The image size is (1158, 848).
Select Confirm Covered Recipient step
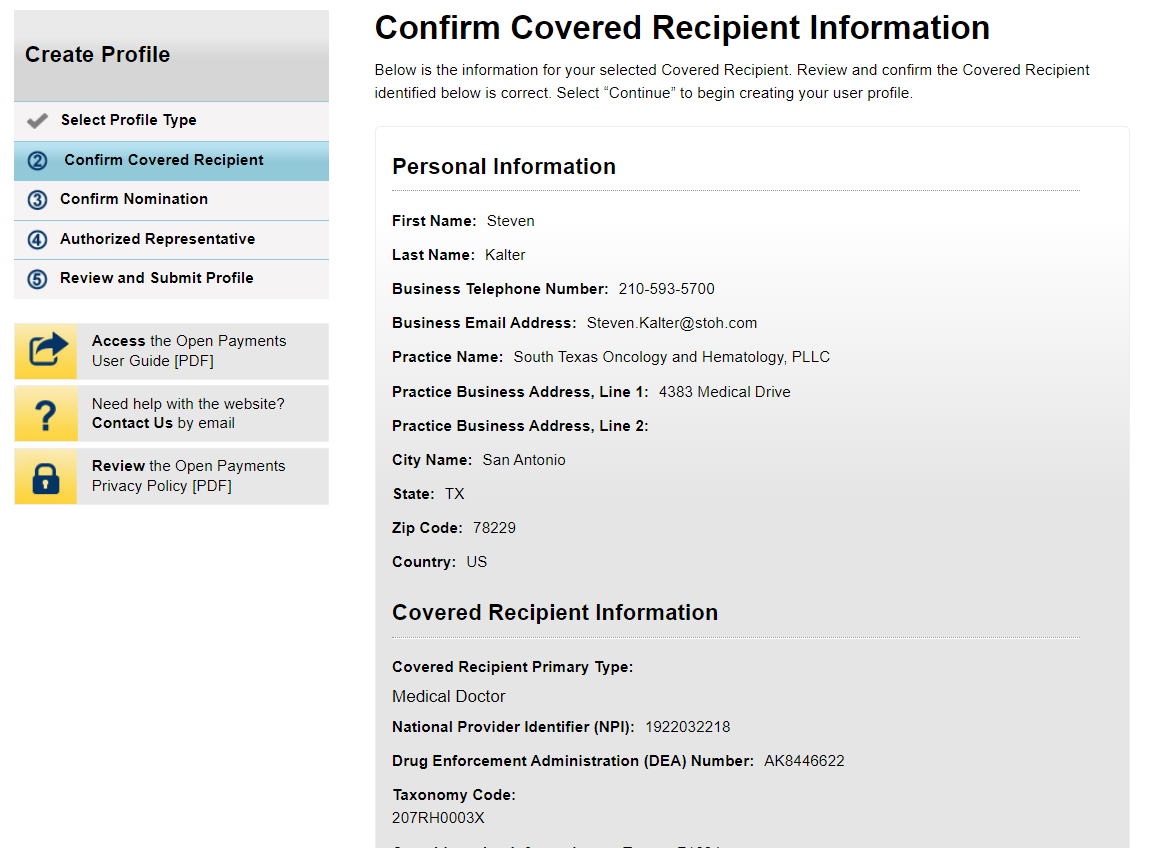click(x=164, y=160)
